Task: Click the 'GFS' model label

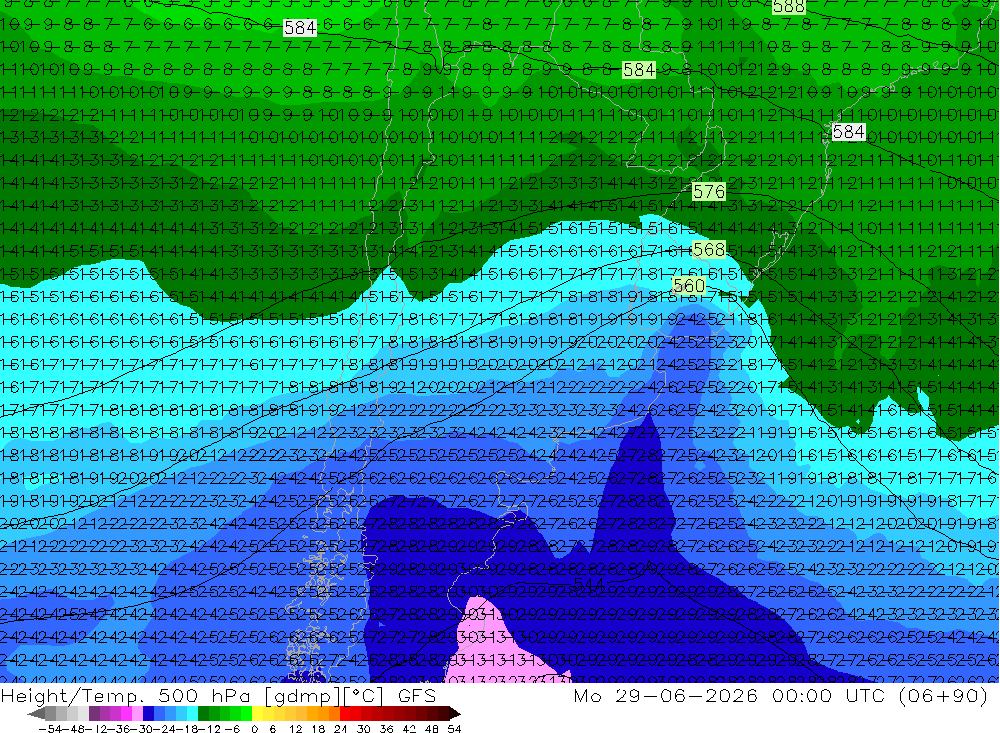Action: (x=417, y=695)
